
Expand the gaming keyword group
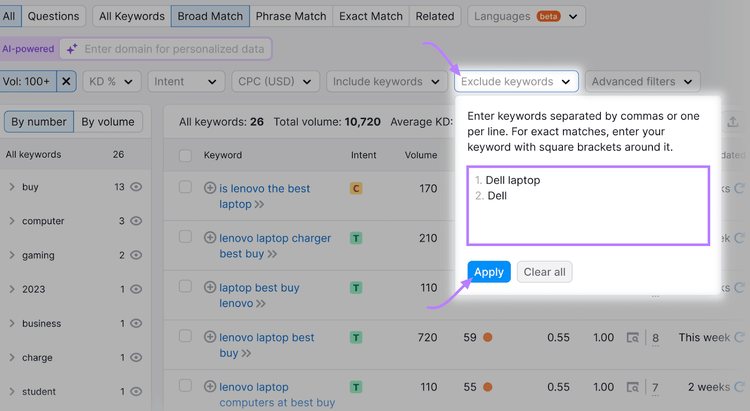[x=12, y=255]
